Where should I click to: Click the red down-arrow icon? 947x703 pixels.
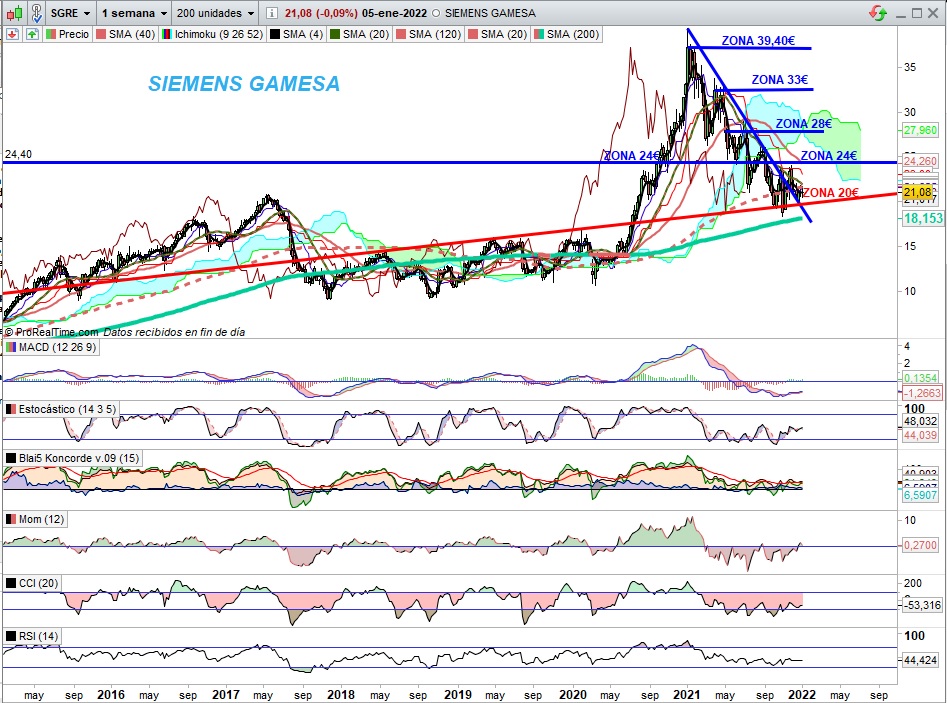pos(13,34)
